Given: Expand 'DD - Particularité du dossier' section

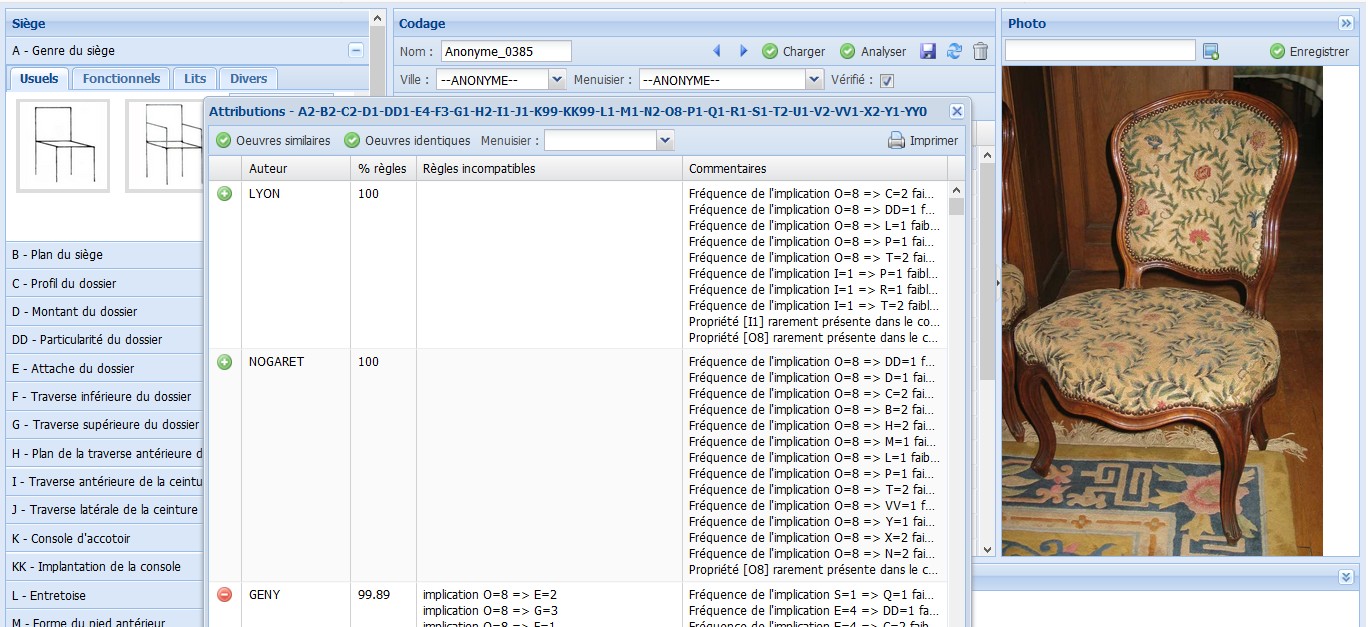Looking at the screenshot, I should coord(104,339).
